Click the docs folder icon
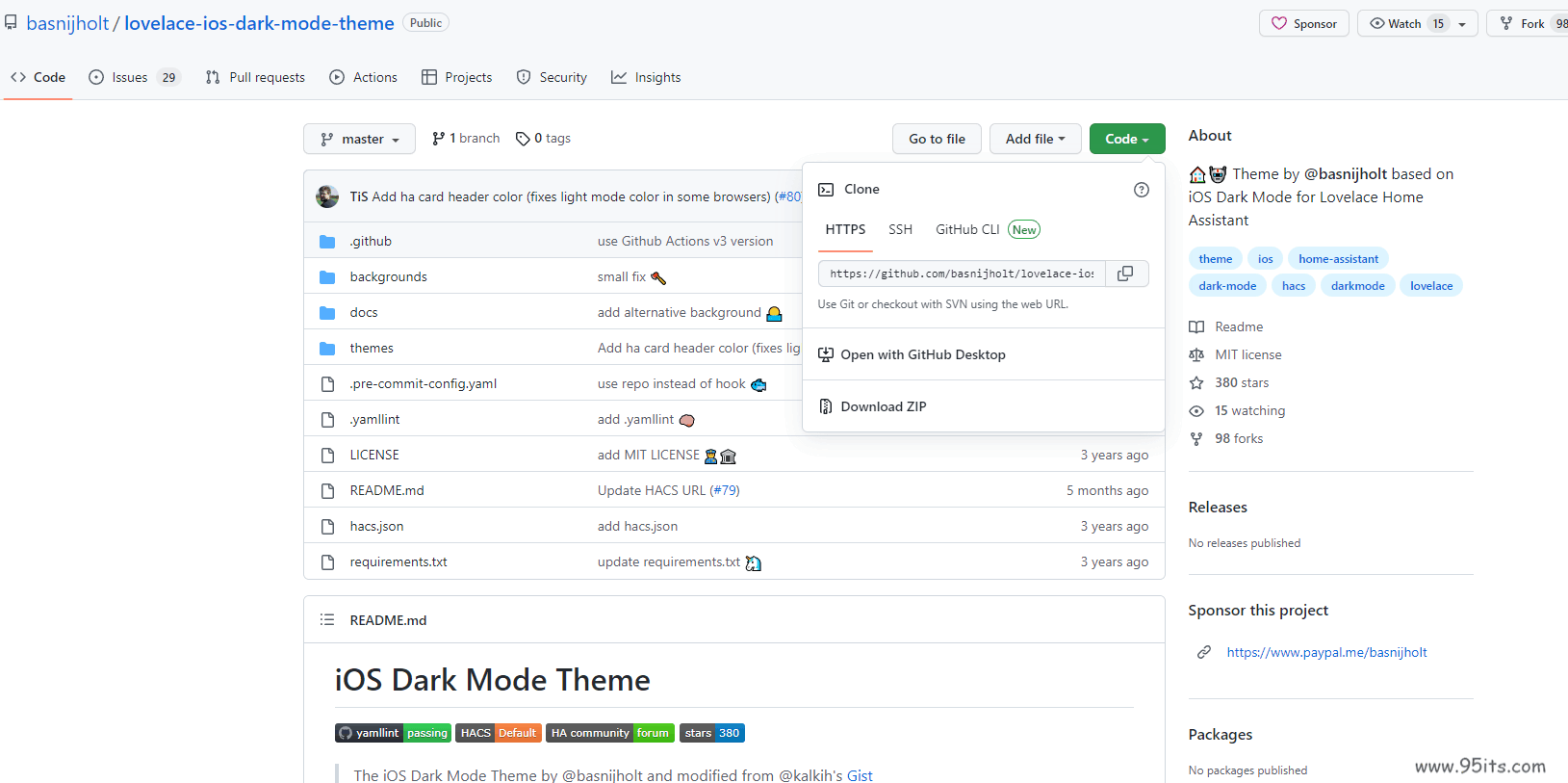Viewport: 1568px width, 783px height. pyautogui.click(x=327, y=313)
